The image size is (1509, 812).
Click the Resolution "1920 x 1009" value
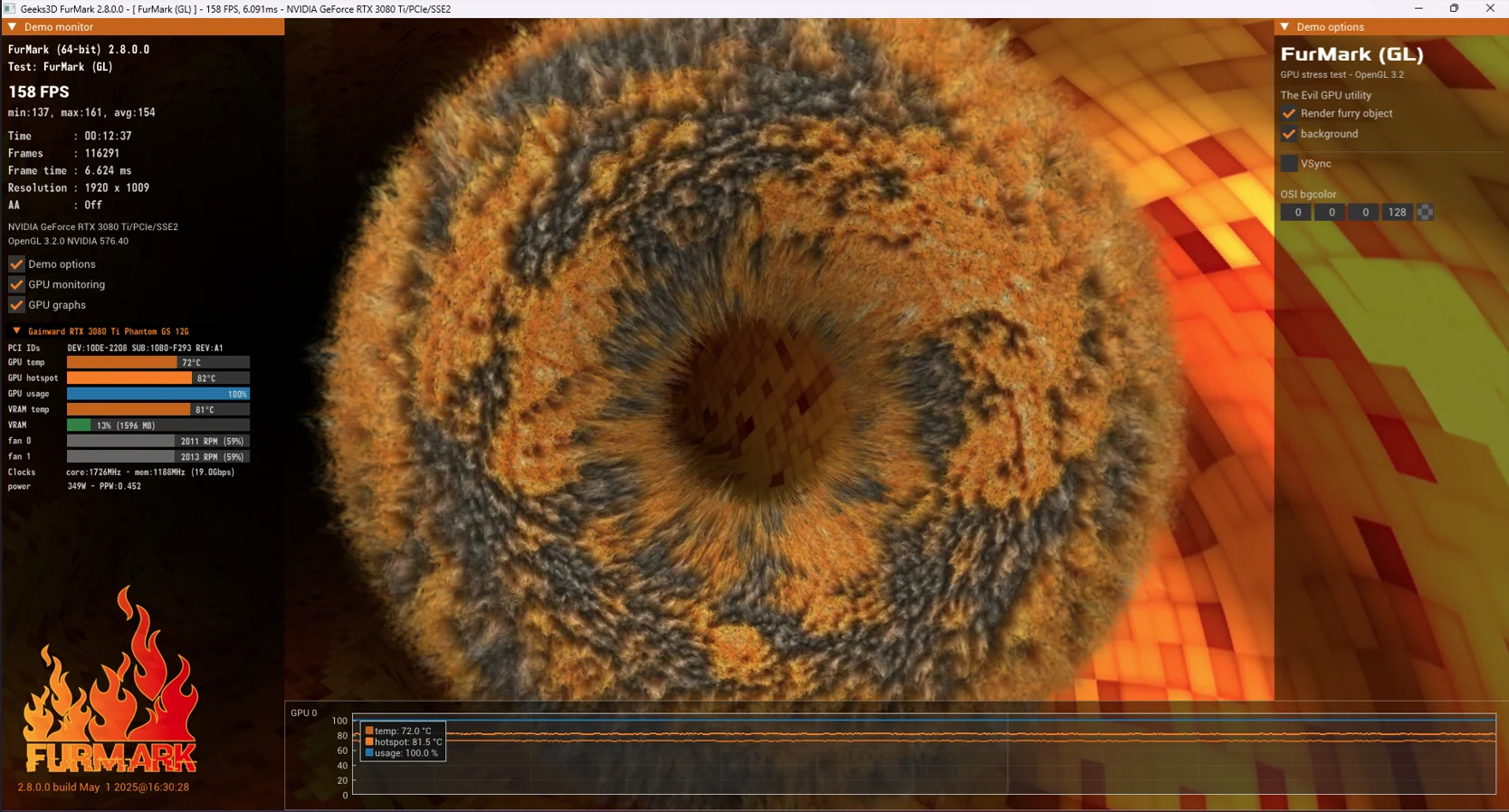[x=117, y=187]
